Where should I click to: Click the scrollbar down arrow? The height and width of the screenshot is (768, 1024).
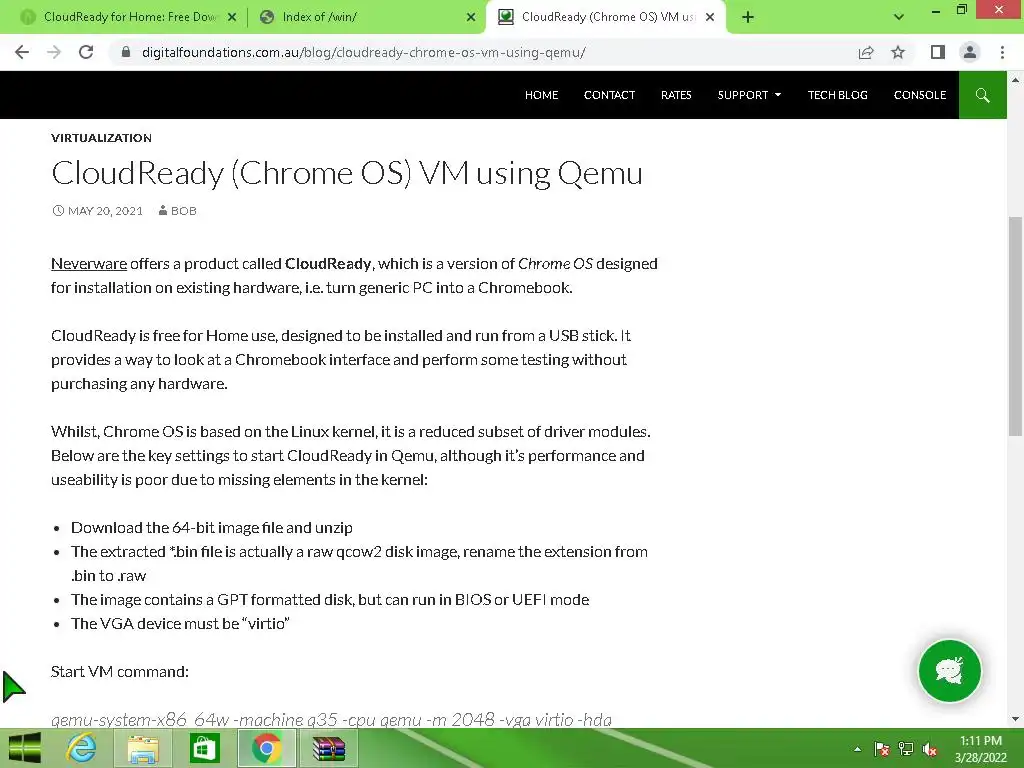click(1015, 719)
